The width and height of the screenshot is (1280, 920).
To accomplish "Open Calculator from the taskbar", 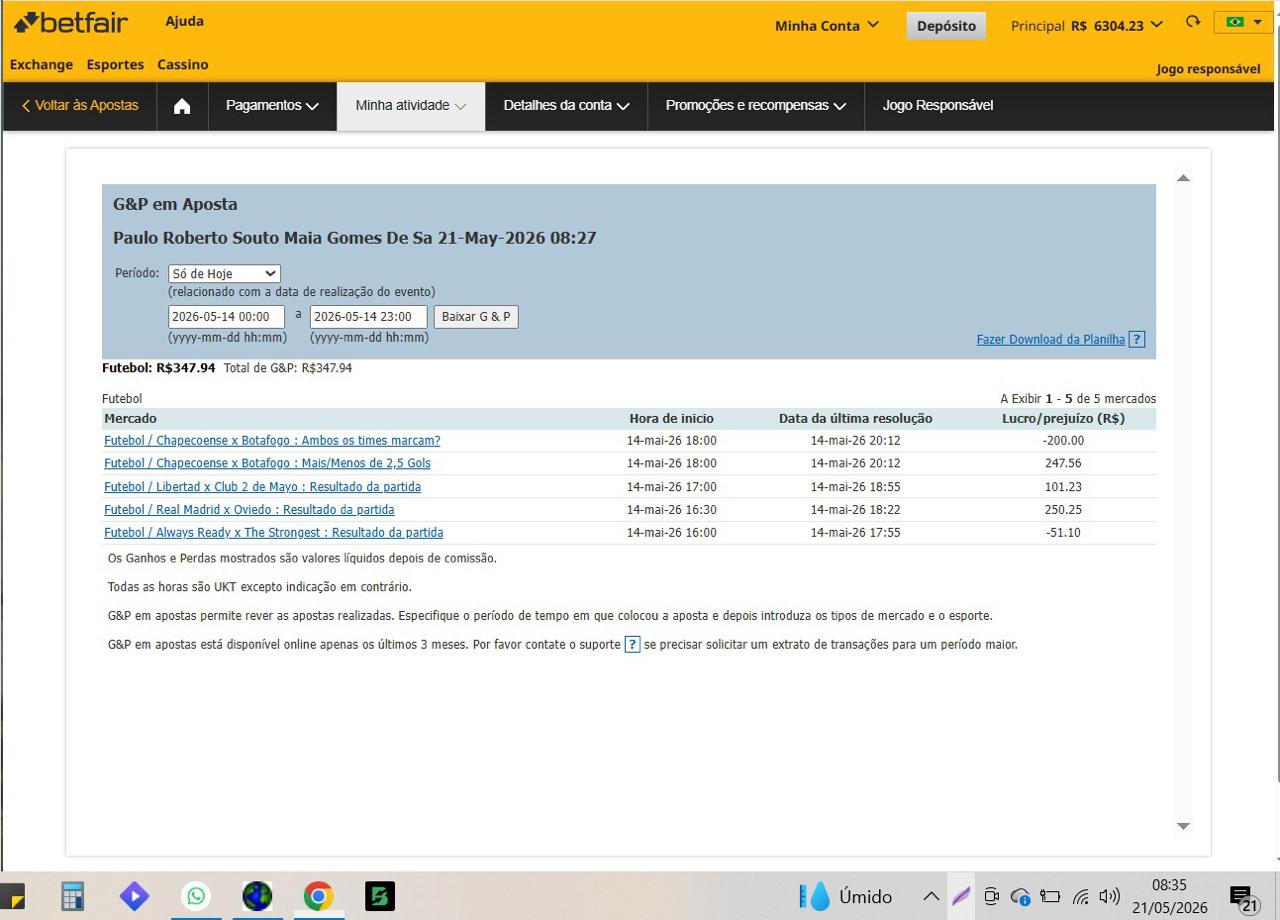I will pyautogui.click(x=73, y=896).
